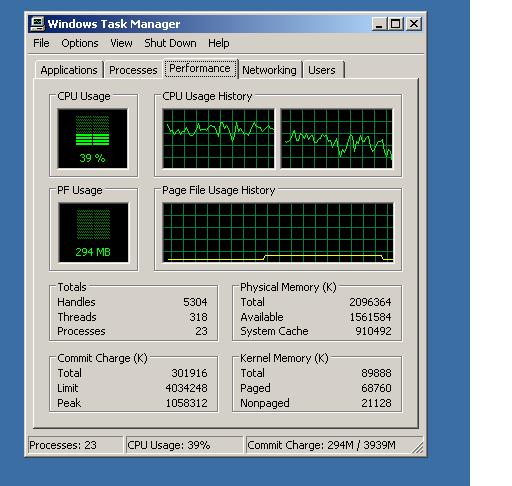This screenshot has width=512, height=486.
Task: Open the Help menu
Action: (x=219, y=43)
